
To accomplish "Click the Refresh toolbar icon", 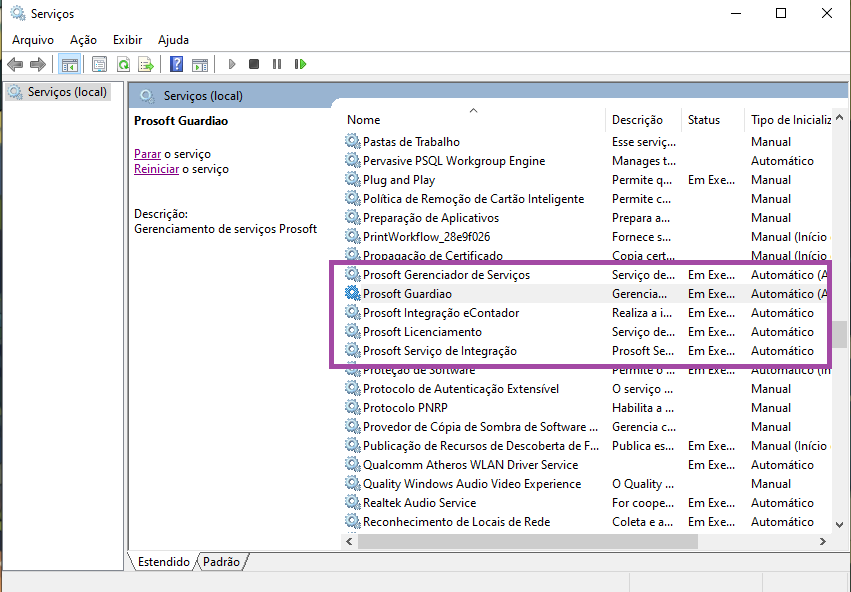I will [x=123, y=65].
